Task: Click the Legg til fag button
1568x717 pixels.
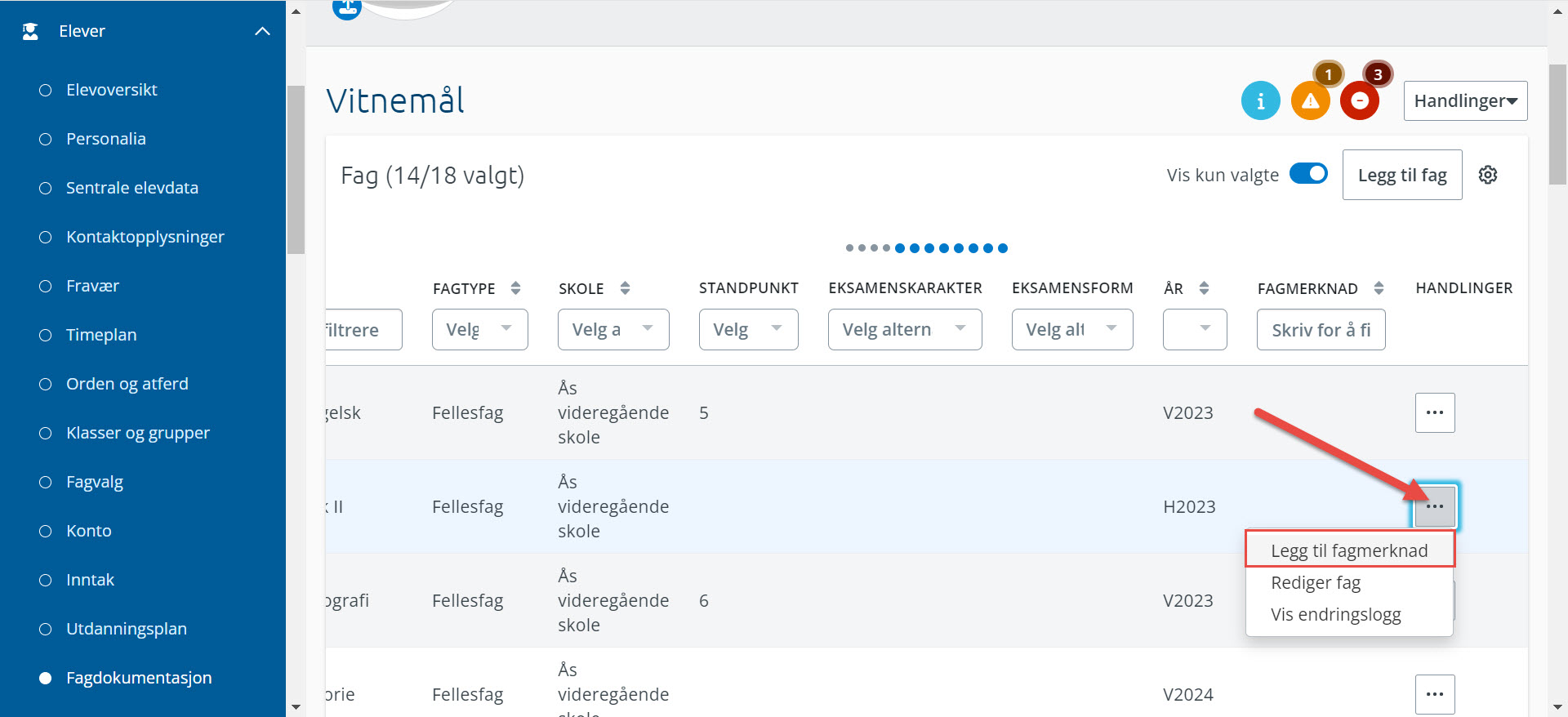Action: pos(1401,175)
